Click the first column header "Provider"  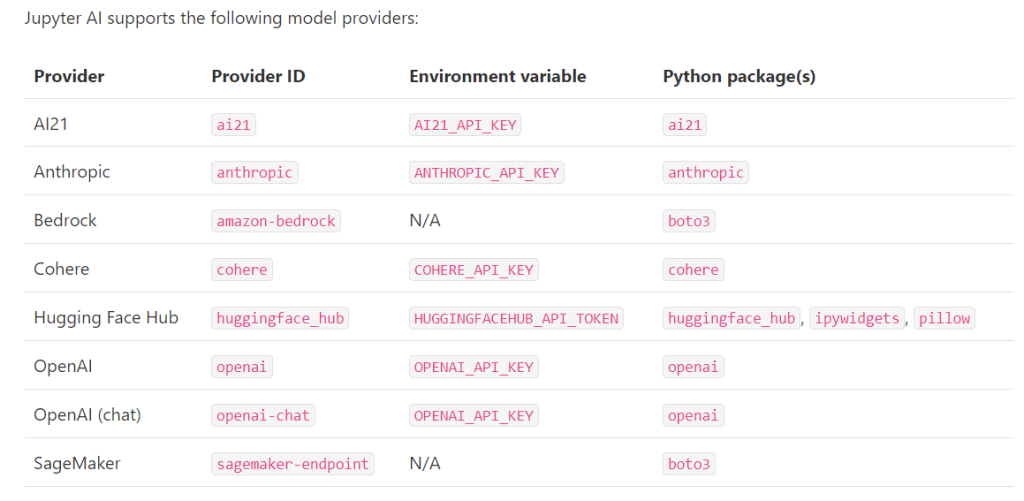tap(69, 76)
